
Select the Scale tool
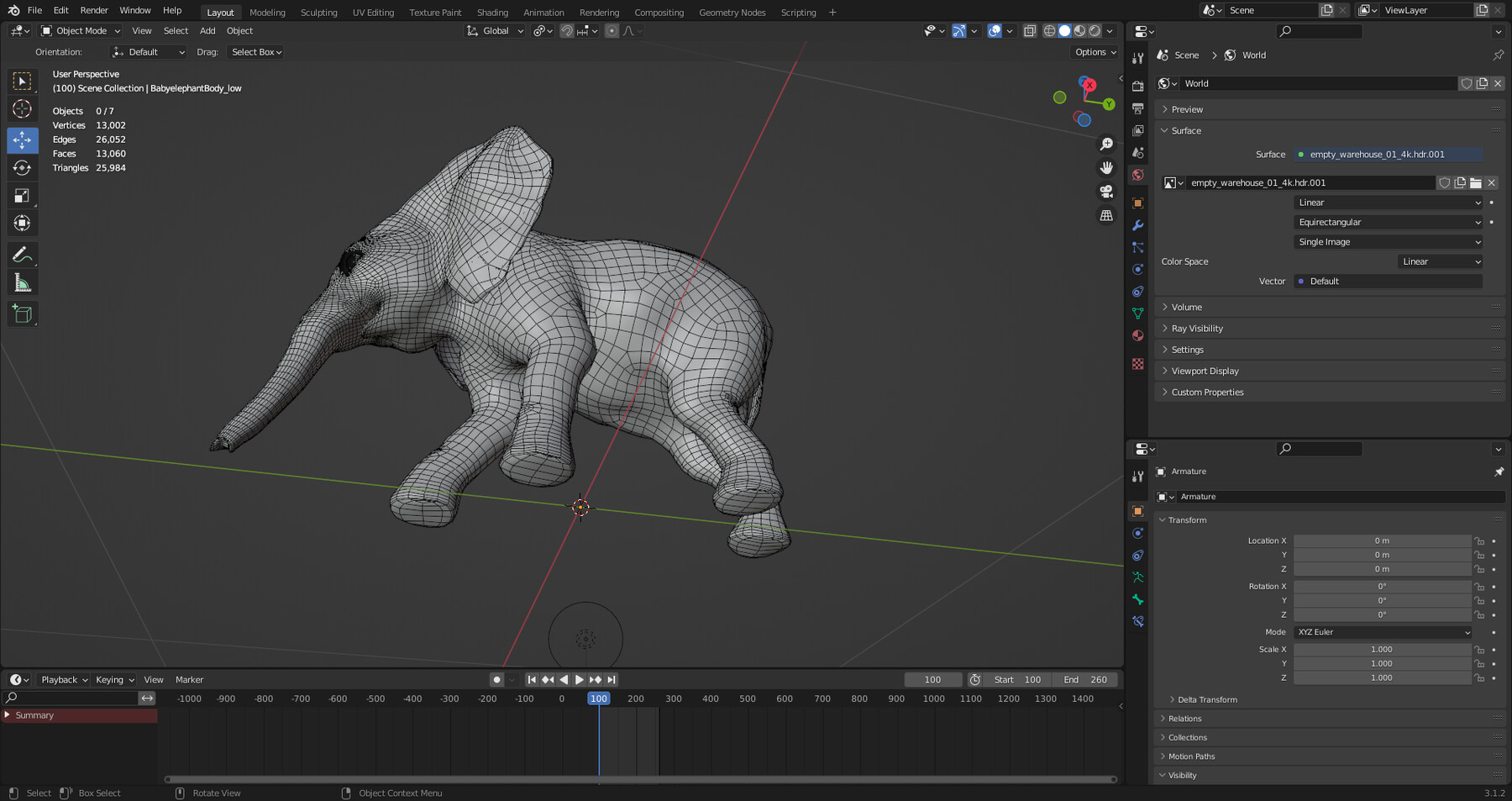23,195
